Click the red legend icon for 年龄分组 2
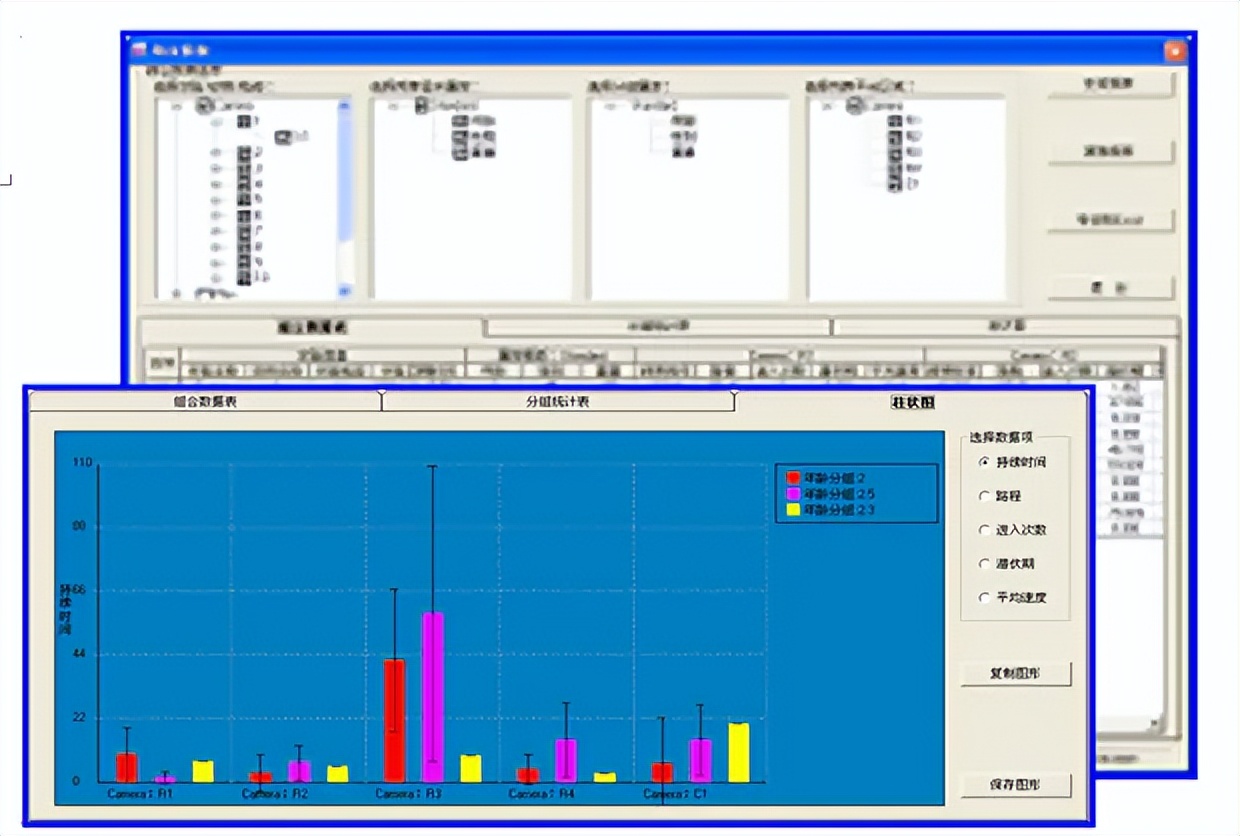 [793, 478]
